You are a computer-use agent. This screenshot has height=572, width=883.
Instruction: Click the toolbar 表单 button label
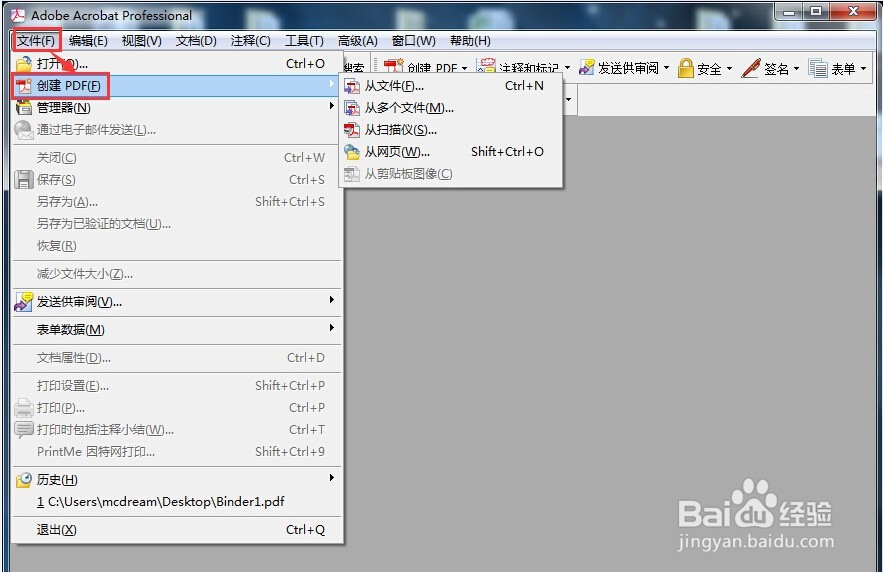coord(843,69)
